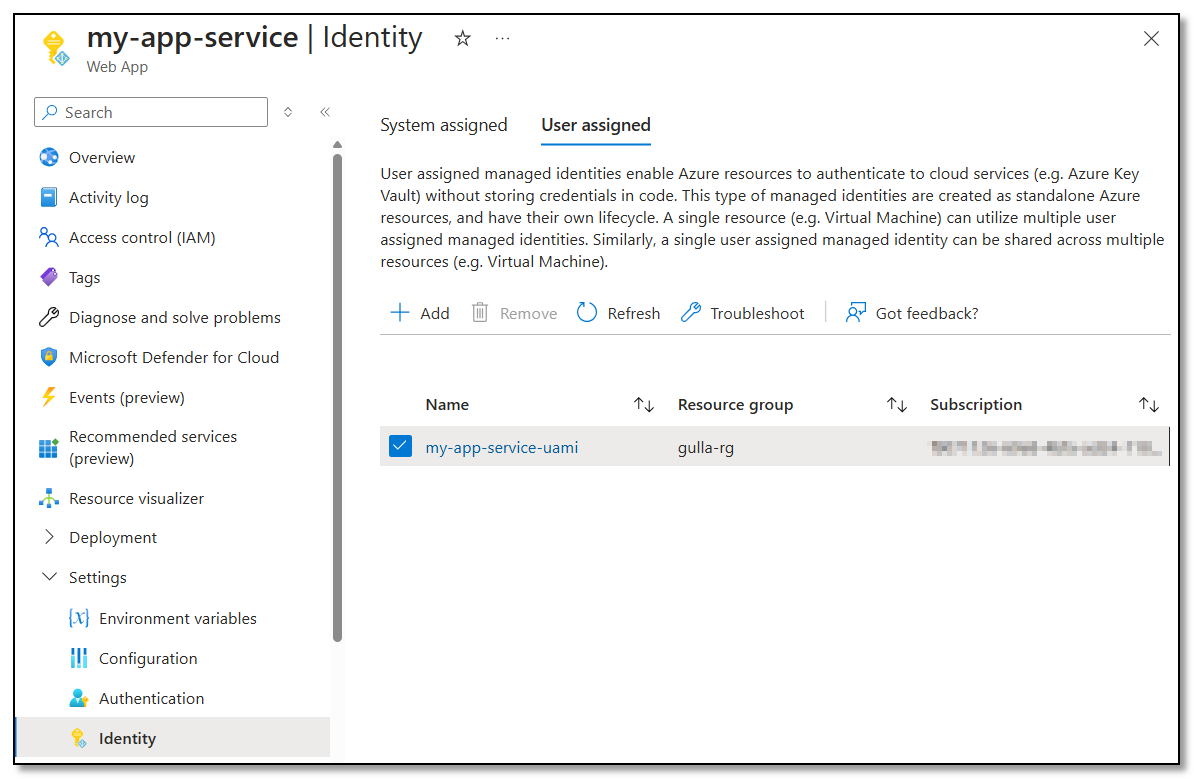The height and width of the screenshot is (779, 1194).
Task: Open Activity log
Action: [109, 197]
